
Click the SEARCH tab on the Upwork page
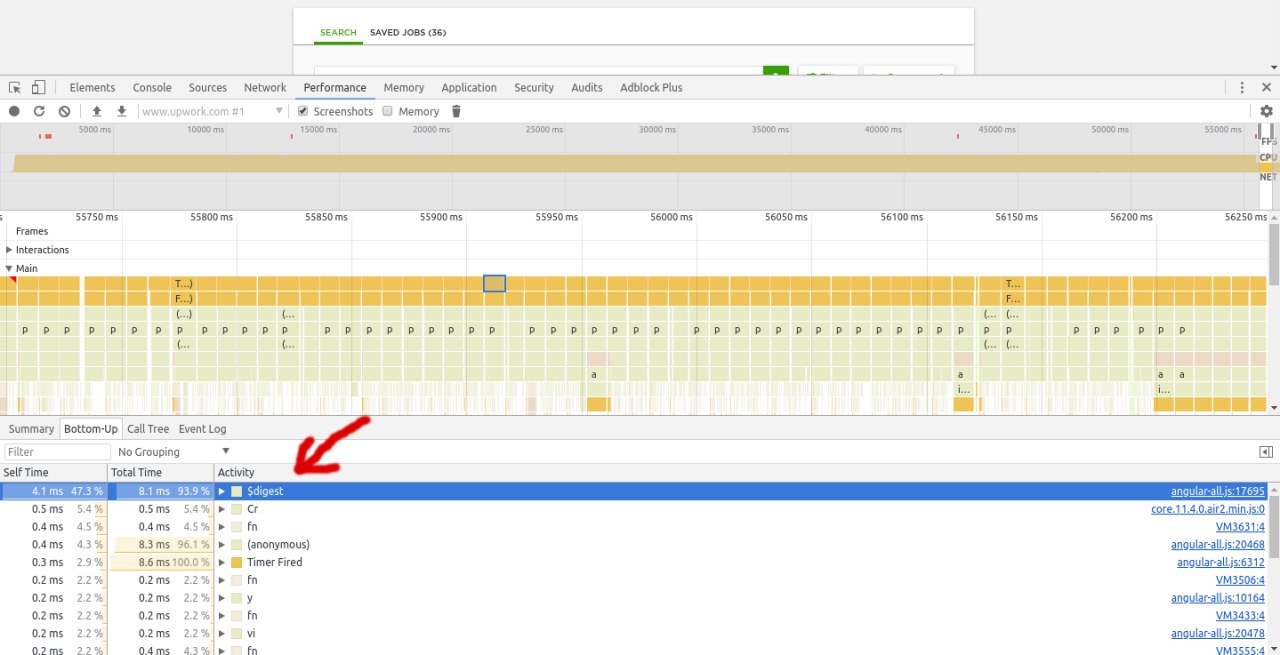point(338,33)
